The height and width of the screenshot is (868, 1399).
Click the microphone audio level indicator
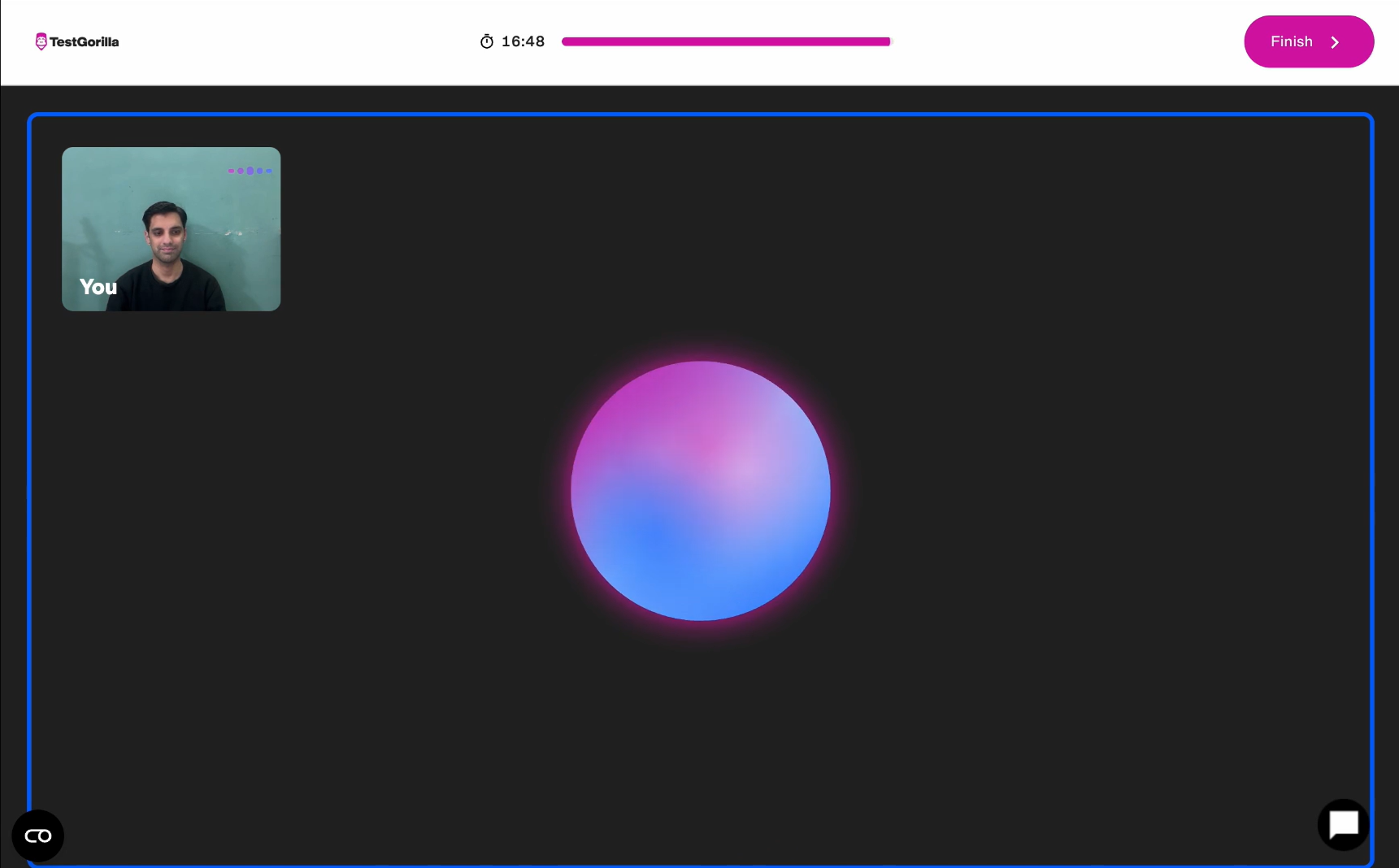[x=250, y=171]
